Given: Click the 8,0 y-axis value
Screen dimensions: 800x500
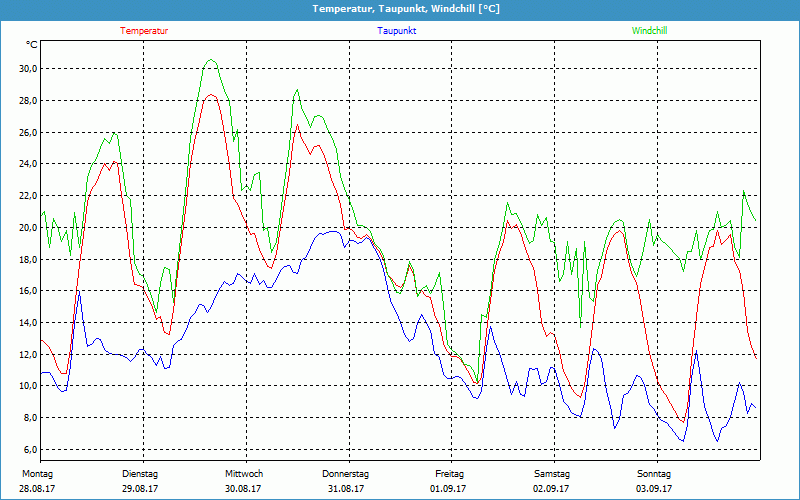Looking at the screenshot, I should [30, 418].
